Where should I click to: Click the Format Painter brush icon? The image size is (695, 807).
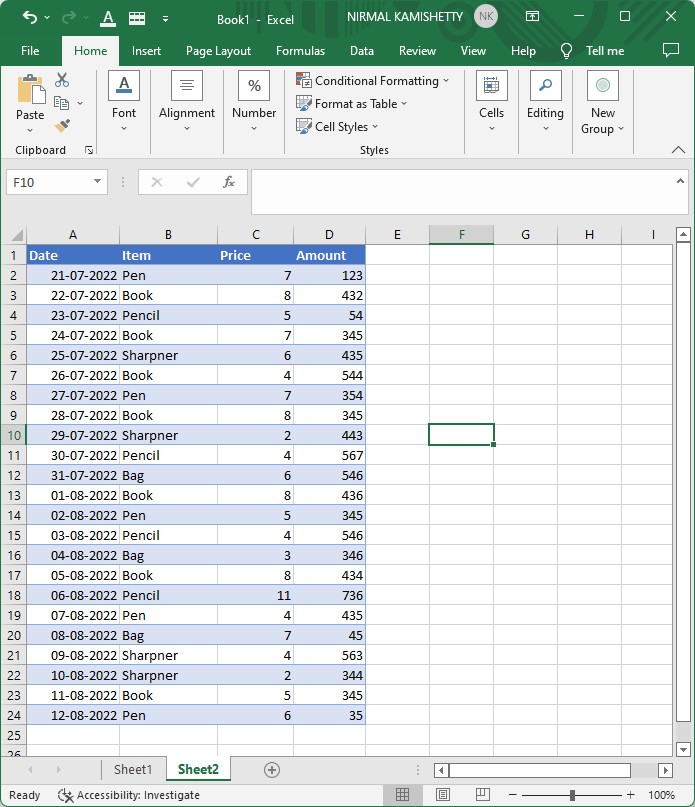(x=62, y=126)
